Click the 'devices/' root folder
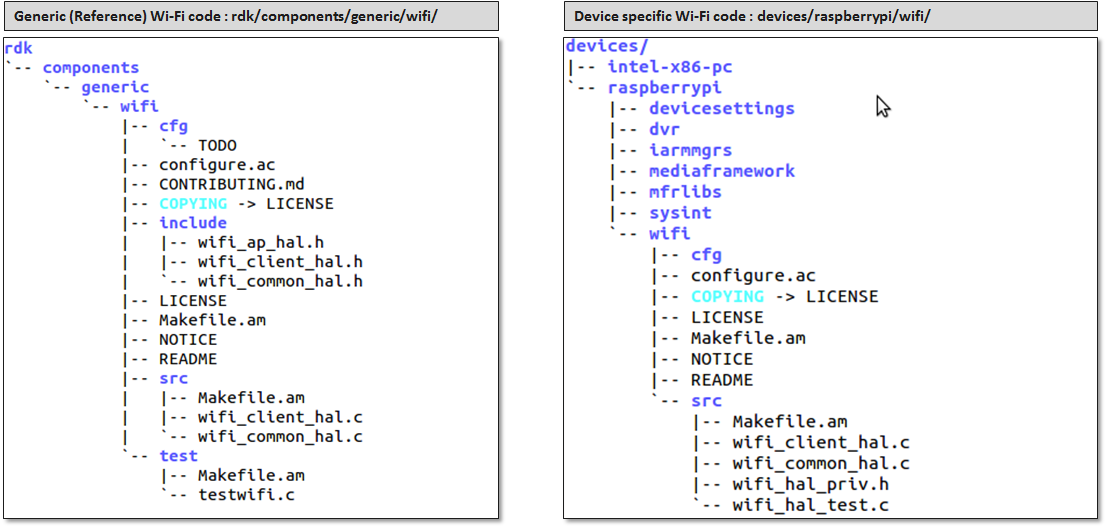The width and height of the screenshot is (1107, 528). tap(607, 47)
